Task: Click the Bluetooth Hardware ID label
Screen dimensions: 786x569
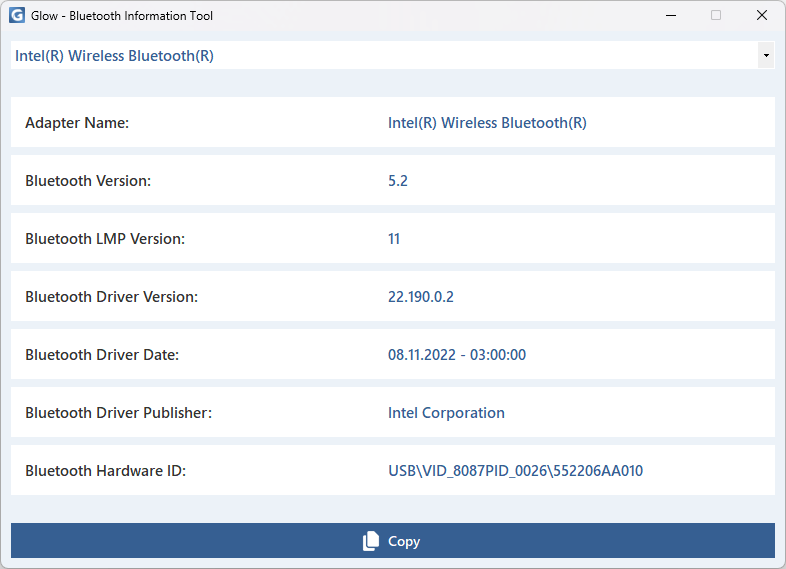Action: pos(106,471)
